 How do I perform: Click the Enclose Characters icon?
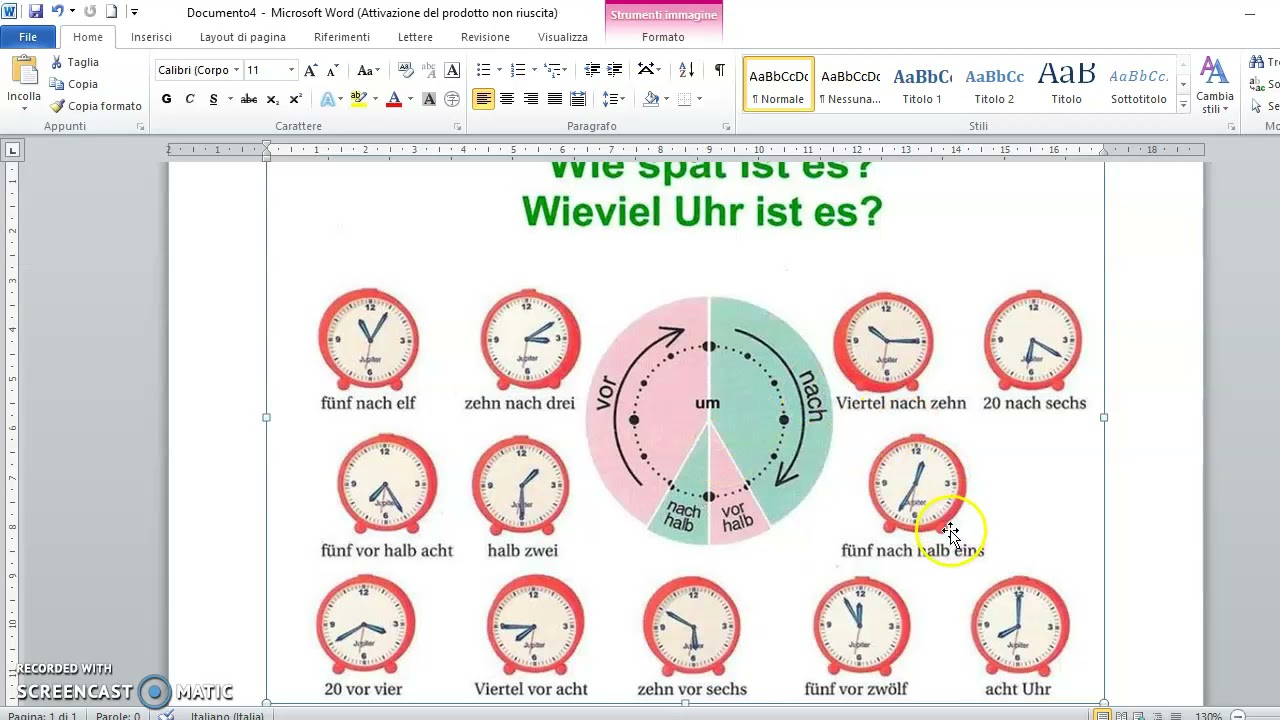tap(452, 99)
